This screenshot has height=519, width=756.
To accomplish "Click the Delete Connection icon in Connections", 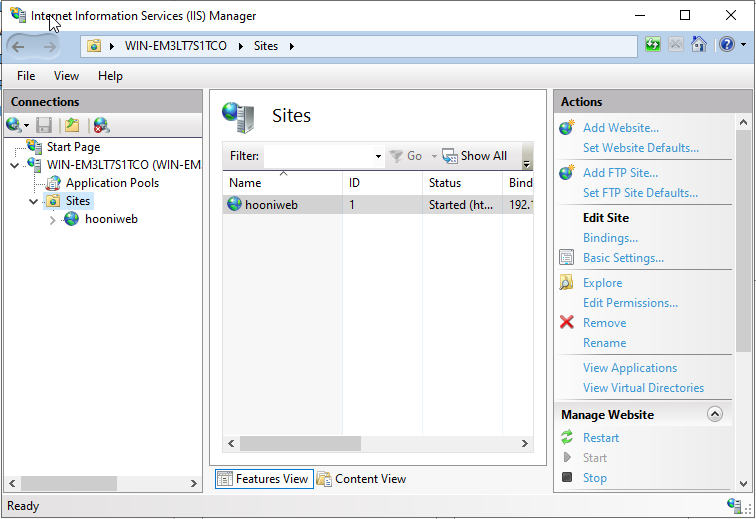I will tap(101, 125).
